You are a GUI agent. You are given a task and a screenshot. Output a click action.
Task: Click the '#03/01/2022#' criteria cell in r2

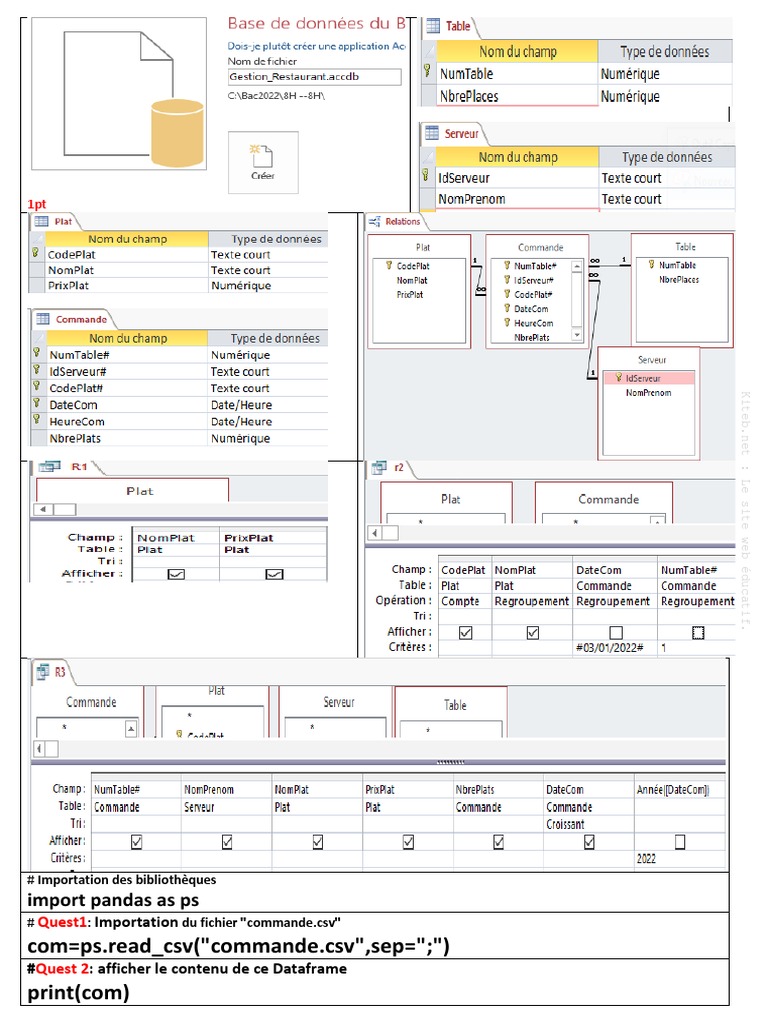(x=615, y=648)
